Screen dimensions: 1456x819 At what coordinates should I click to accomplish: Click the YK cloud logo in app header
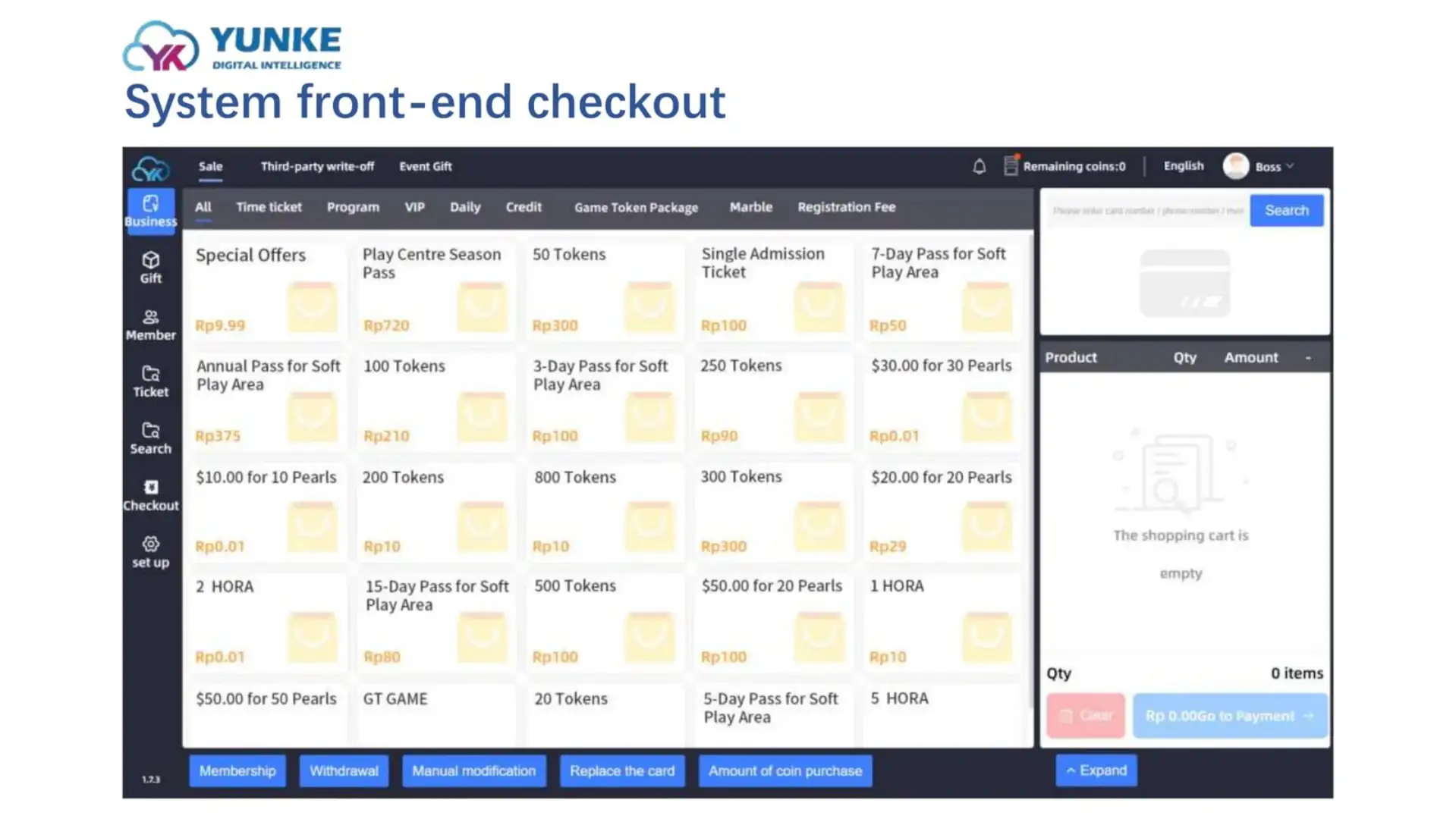click(150, 168)
